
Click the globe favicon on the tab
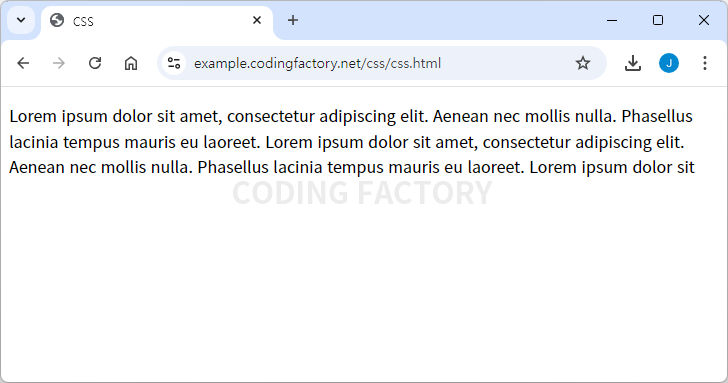click(57, 20)
